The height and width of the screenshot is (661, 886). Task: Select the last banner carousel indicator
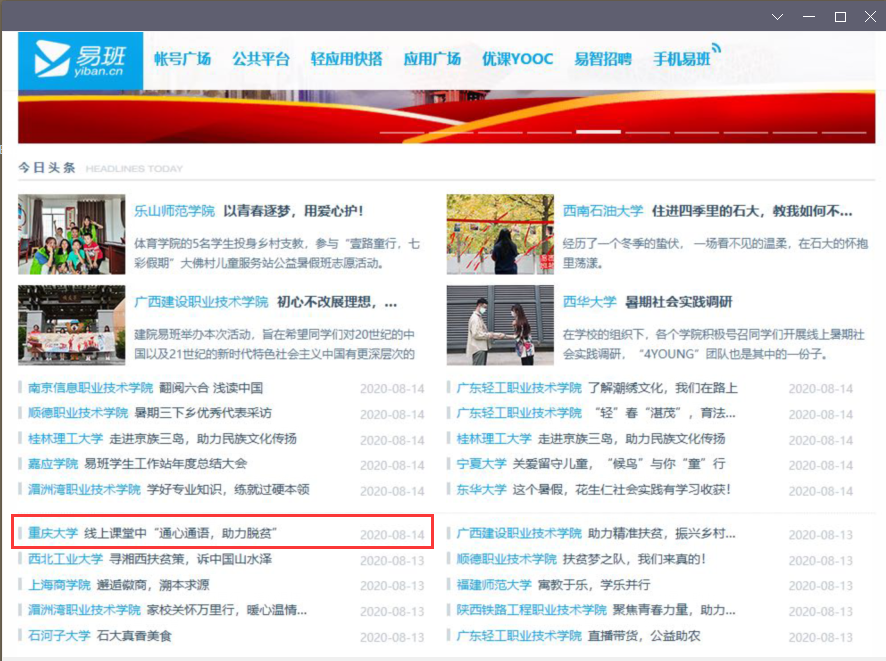click(x=844, y=132)
